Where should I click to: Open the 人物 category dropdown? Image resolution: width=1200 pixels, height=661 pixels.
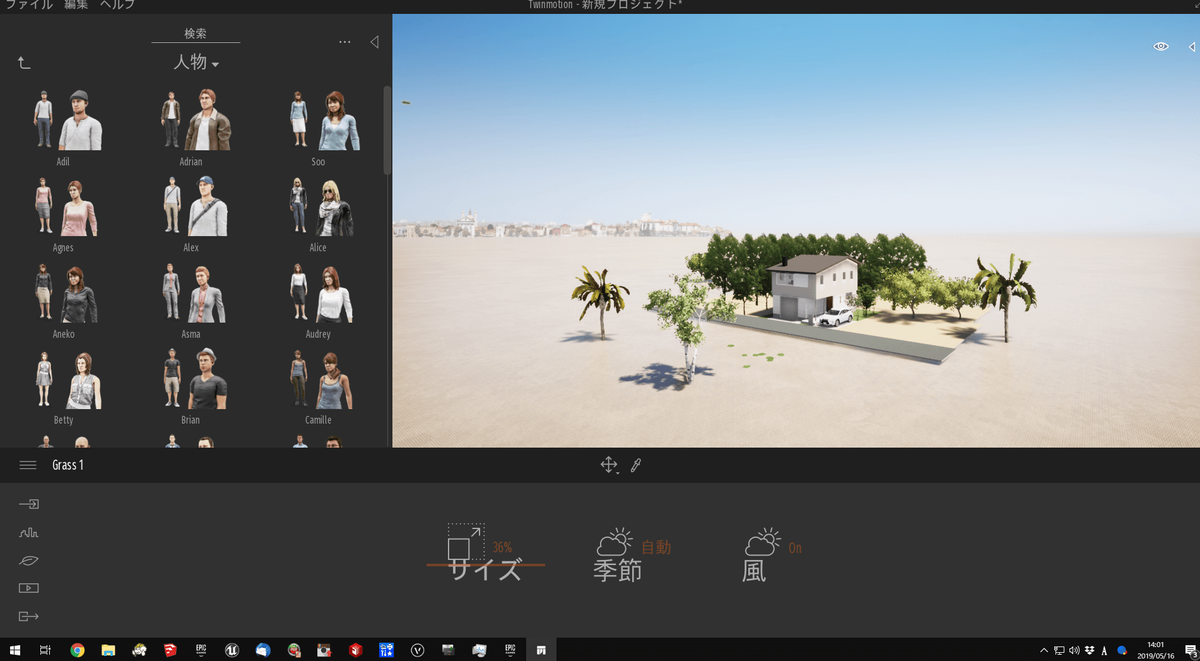[x=196, y=63]
